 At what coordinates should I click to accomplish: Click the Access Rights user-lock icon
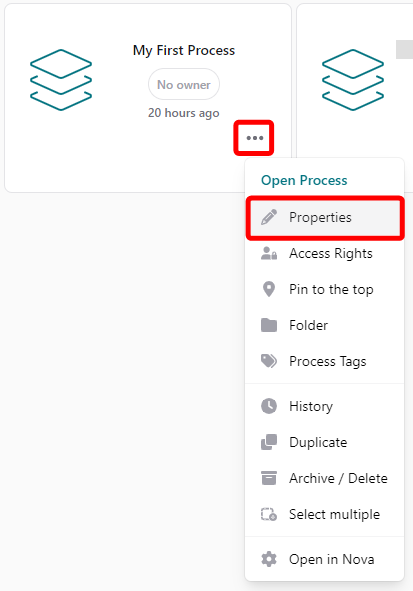pos(269,253)
